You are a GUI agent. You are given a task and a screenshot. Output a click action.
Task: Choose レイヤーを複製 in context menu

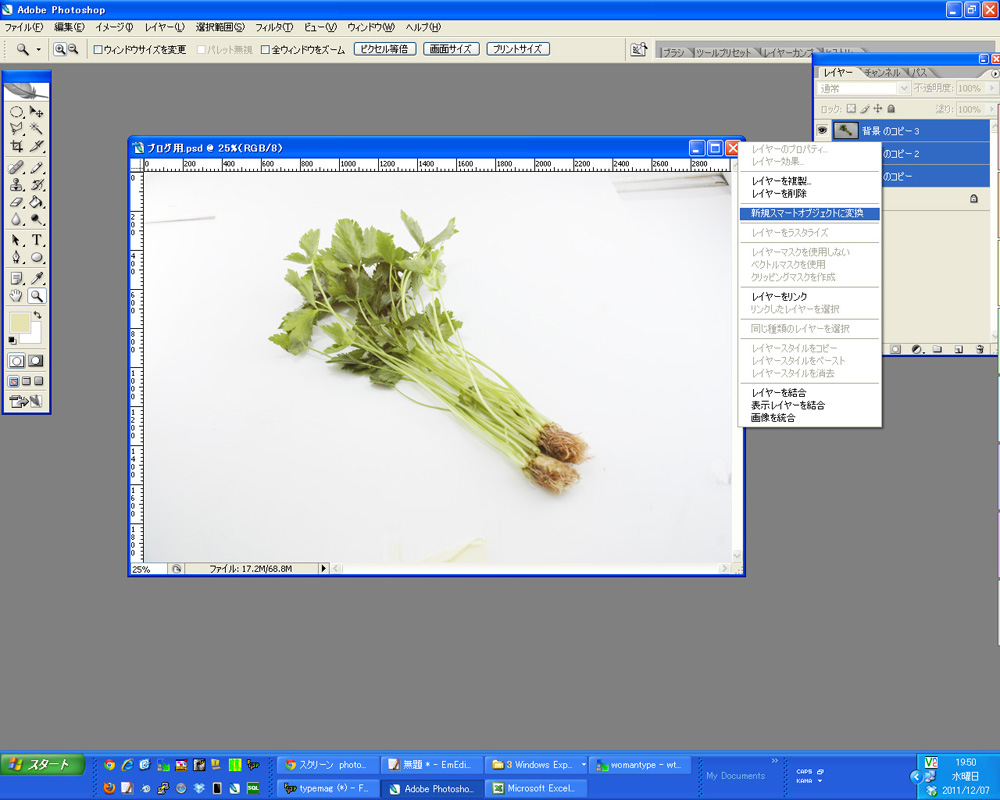(x=809, y=181)
